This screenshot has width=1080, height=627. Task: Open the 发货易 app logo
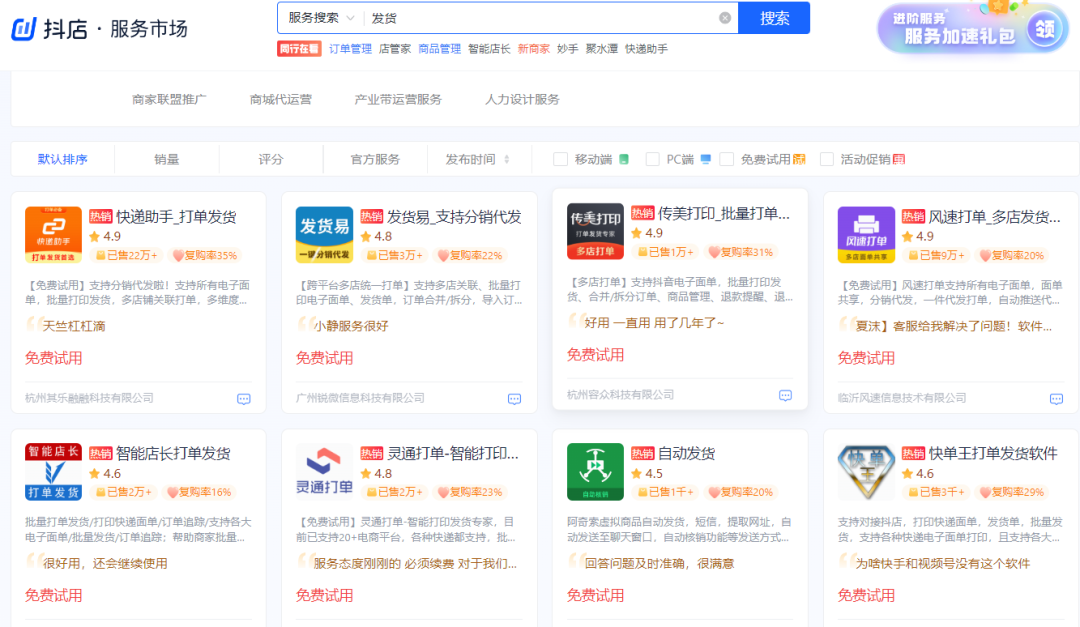pos(324,234)
